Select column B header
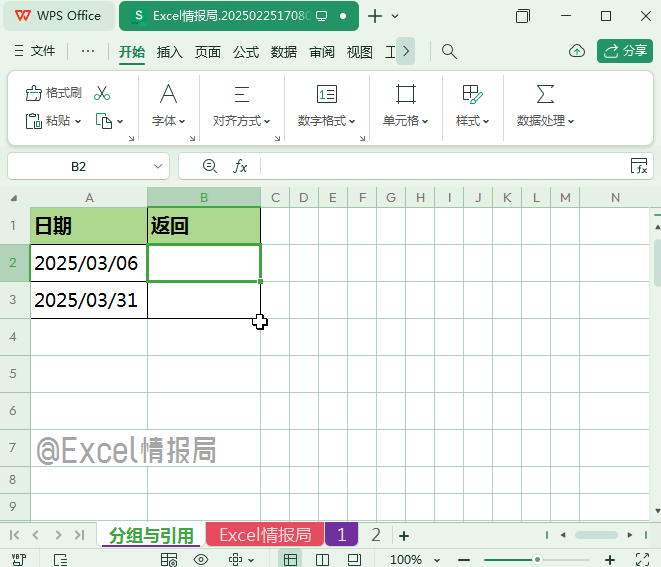Screen dimensions: 661x567 204,198
